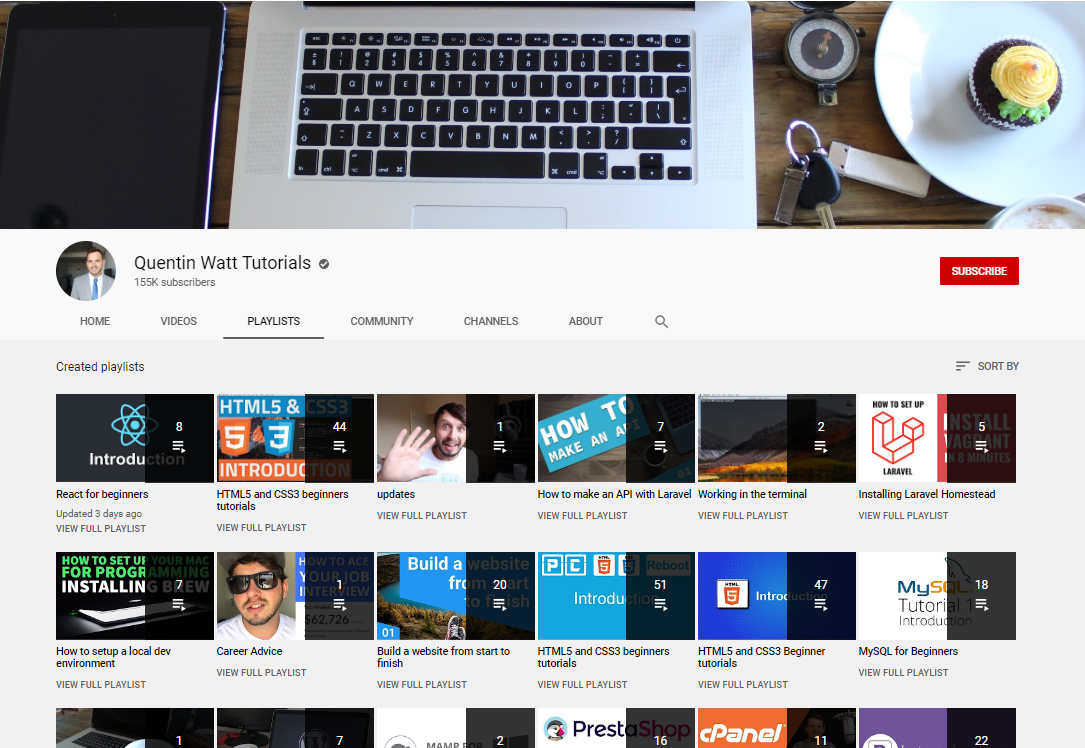The height and width of the screenshot is (748, 1085).
Task: Click playlist icon on Career Advice thumbnail
Action: click(x=340, y=604)
